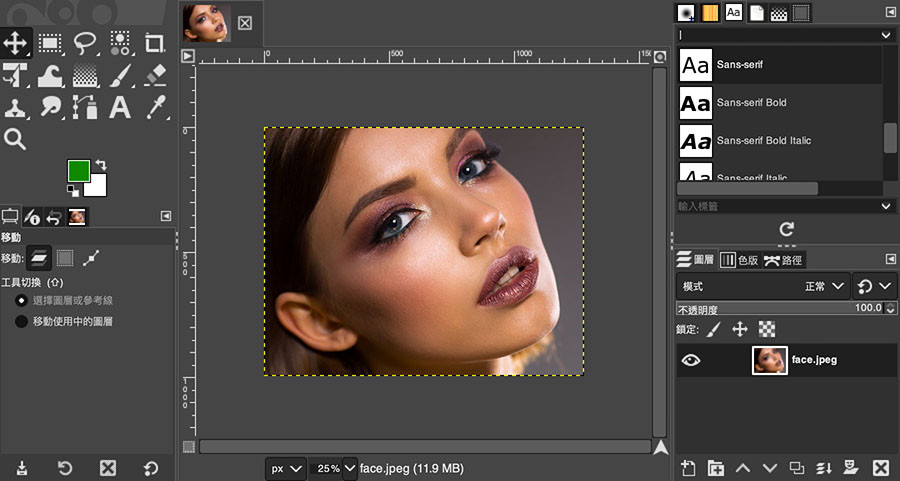Viewport: 900px width, 481px height.
Task: Save tool preset at tool options bottom
Action: (22, 468)
